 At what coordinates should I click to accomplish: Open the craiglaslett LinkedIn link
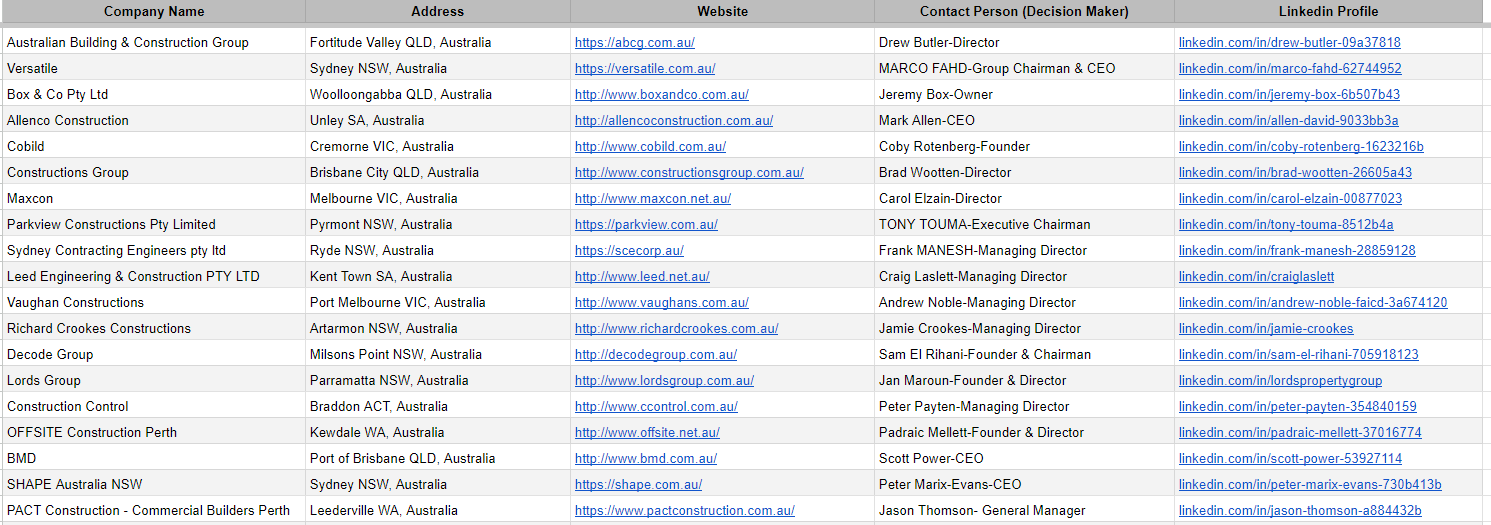coord(1256,277)
